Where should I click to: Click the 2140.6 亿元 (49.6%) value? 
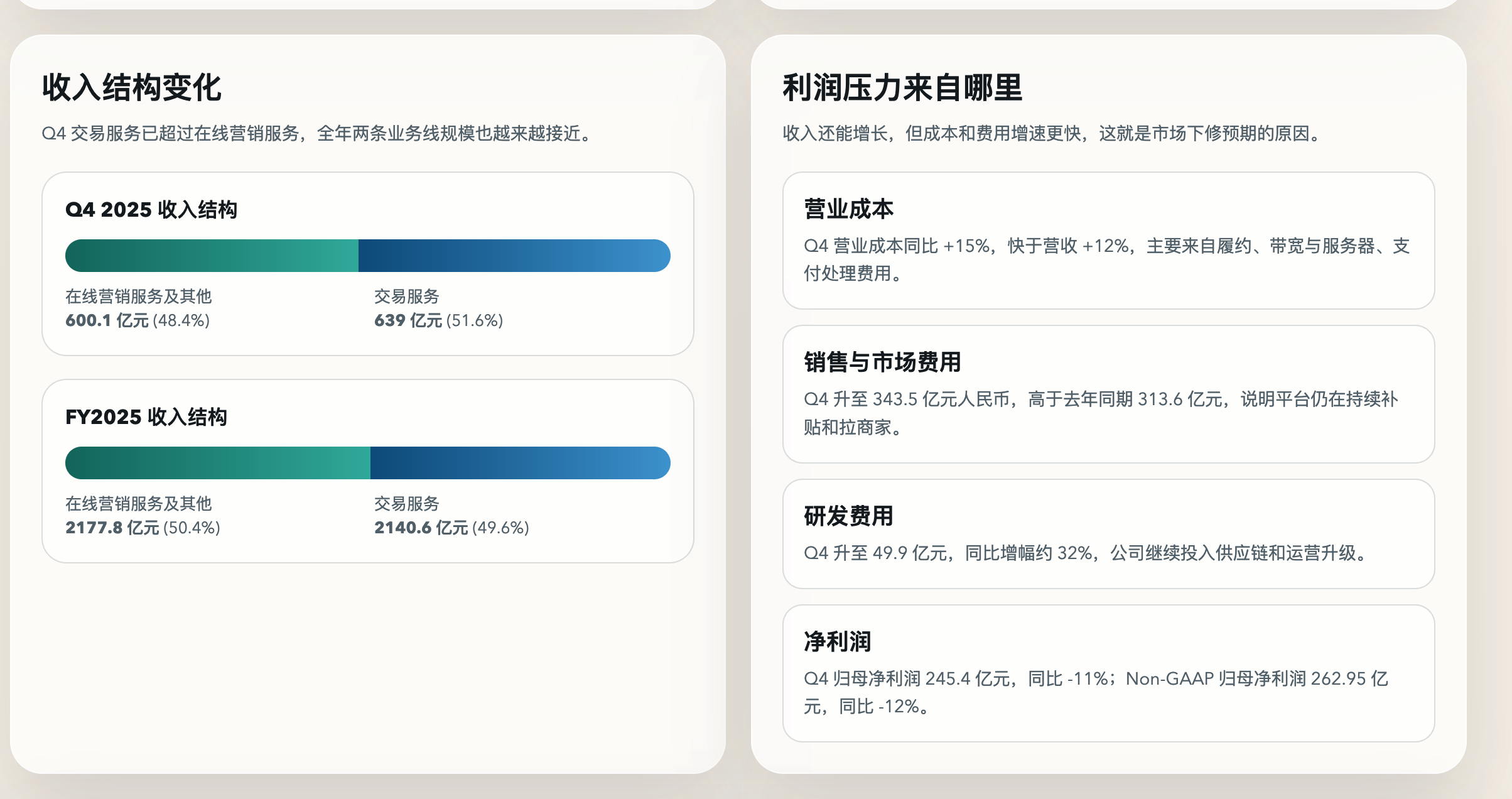[451, 528]
